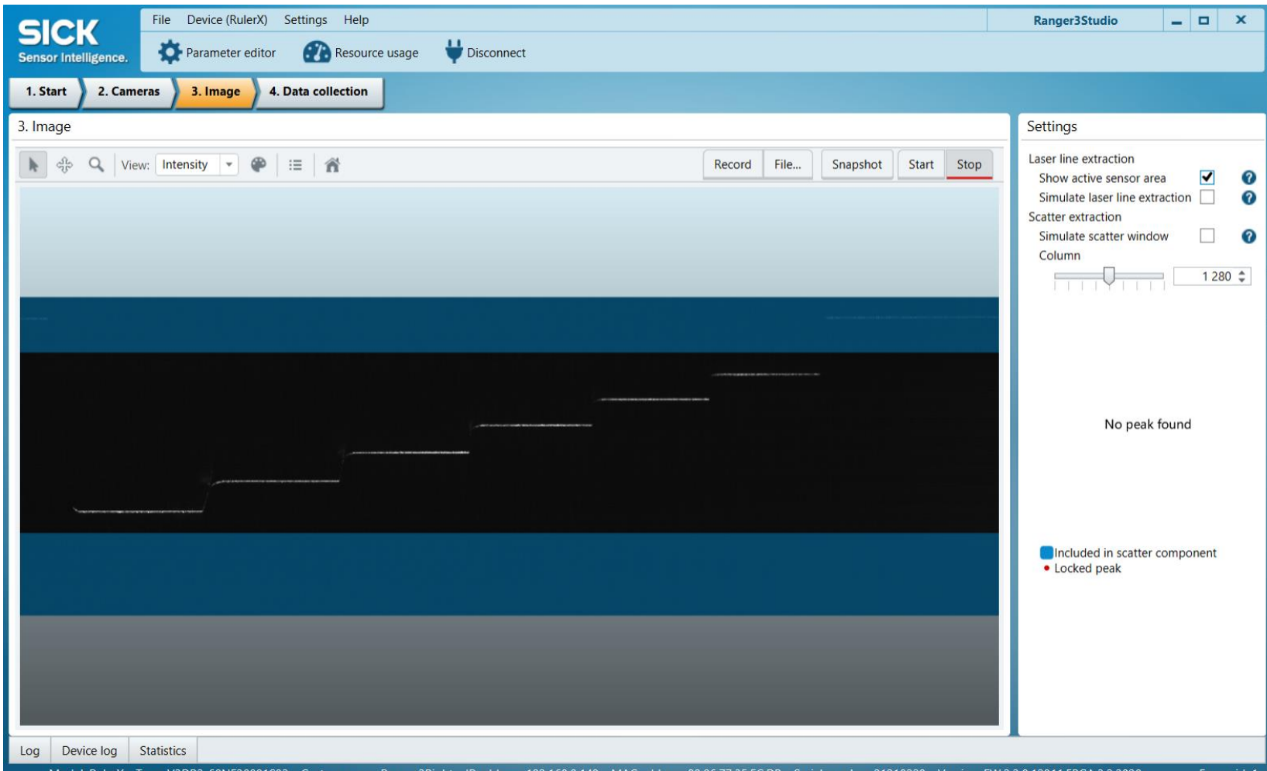Switch to the Log tab
This screenshot has width=1267, height=771.
coord(30,750)
